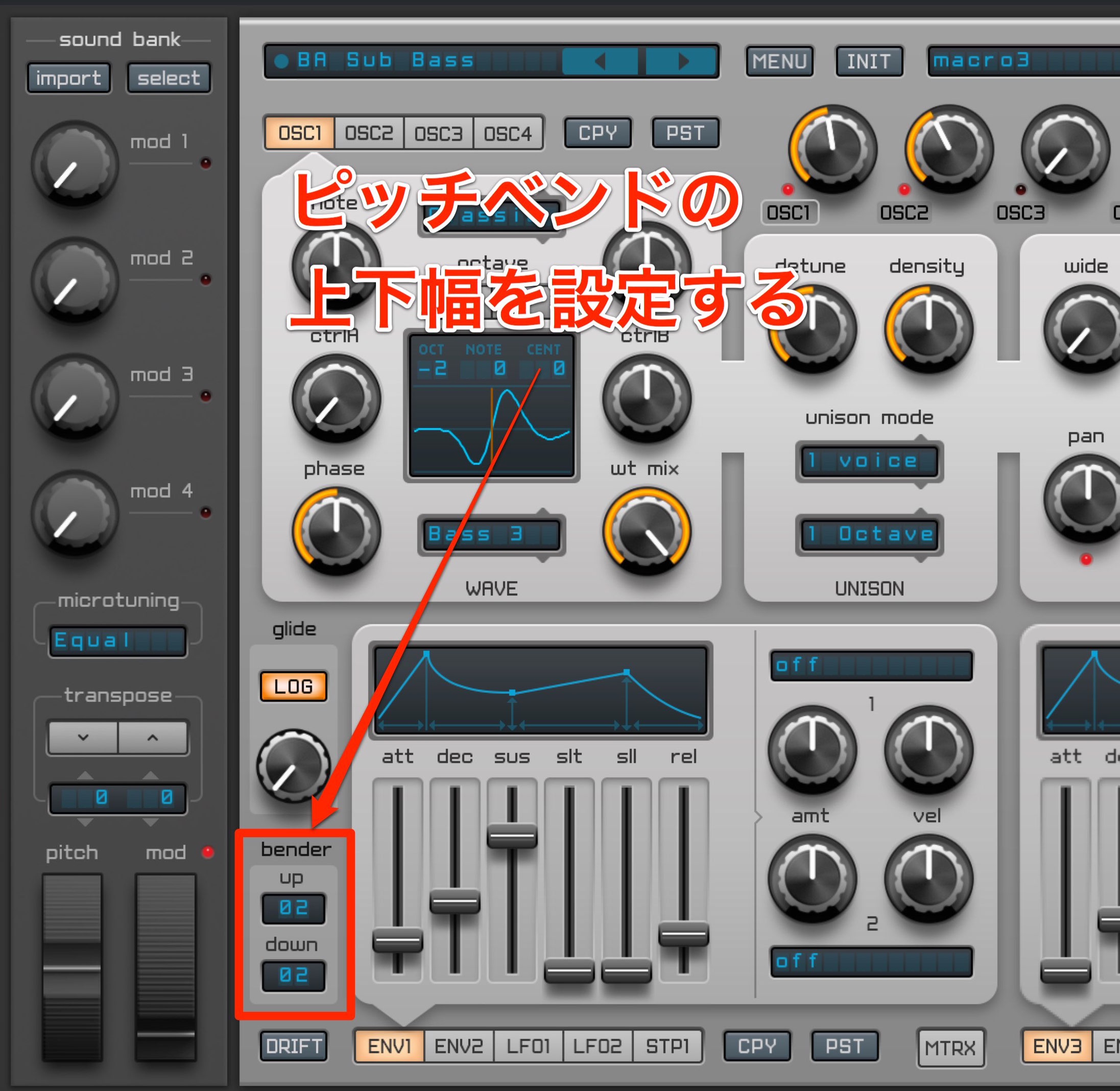Switch to LFO1 tab
The image size is (1120, 1091).
(x=528, y=1046)
